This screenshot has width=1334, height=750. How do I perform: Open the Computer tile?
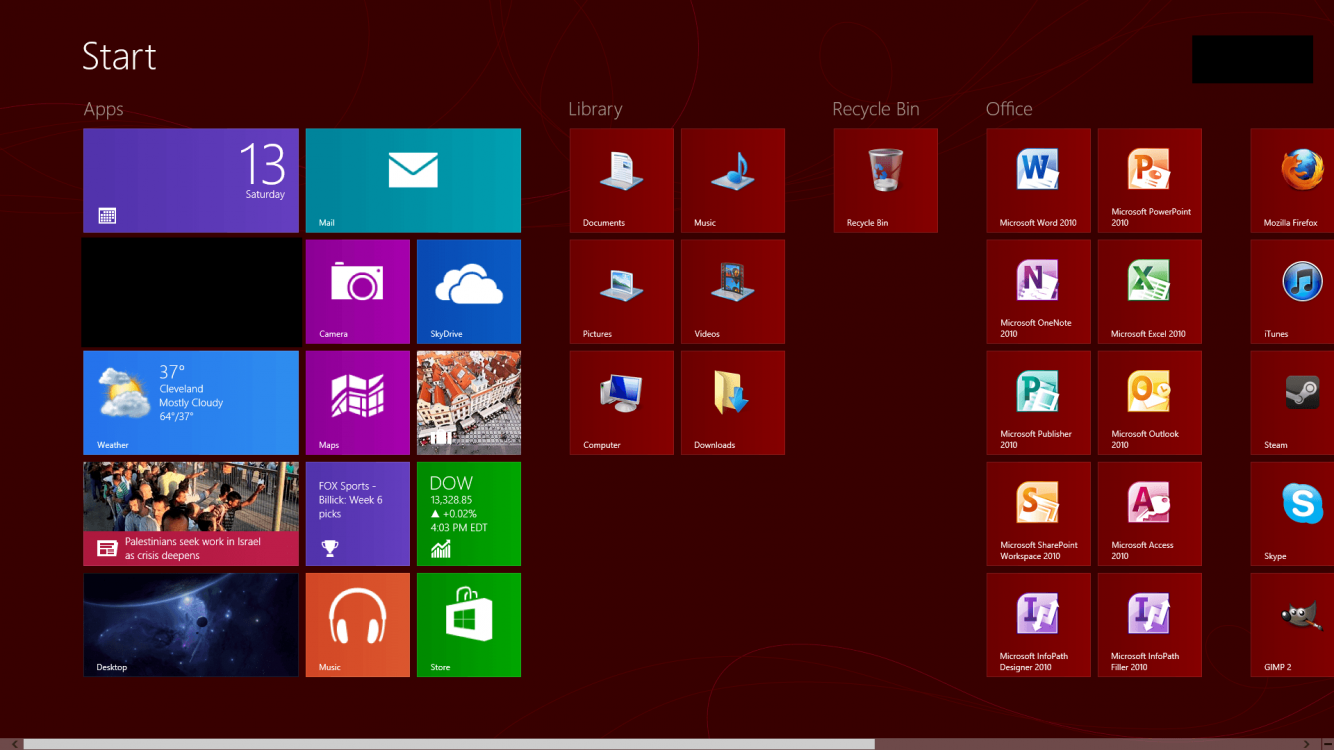tap(621, 402)
